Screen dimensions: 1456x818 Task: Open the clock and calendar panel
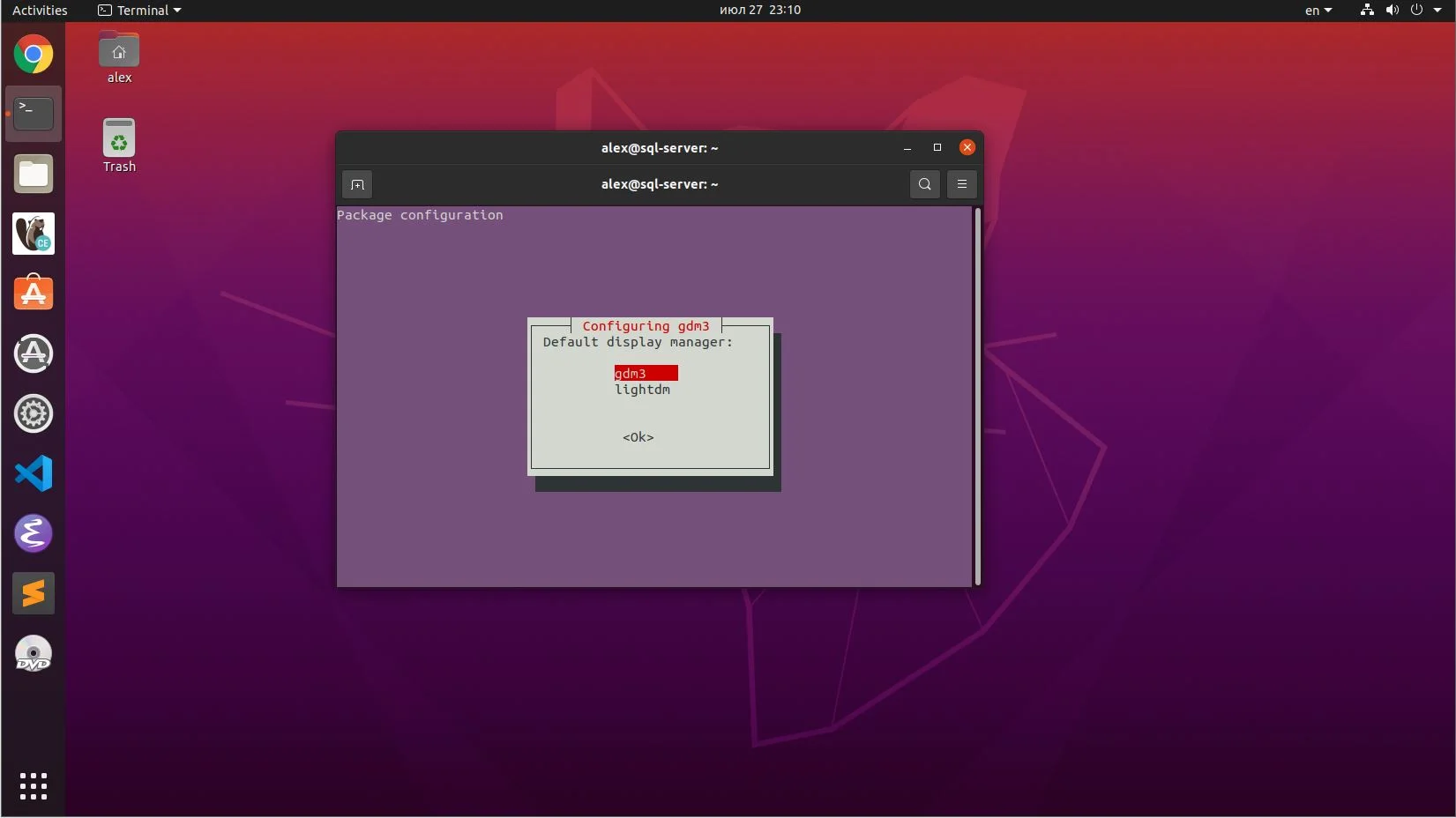tap(760, 11)
